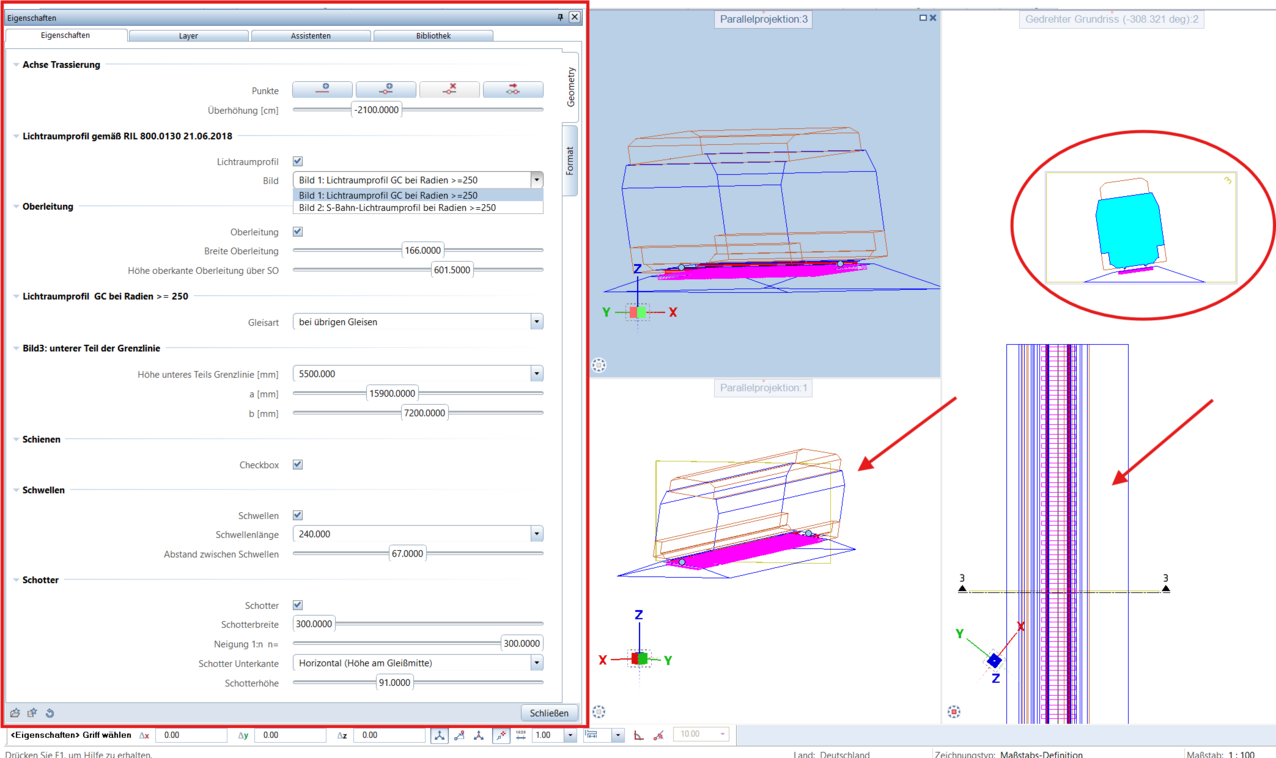The height and width of the screenshot is (758, 1276).
Task: Disable the Schotter checkbox
Action: point(298,605)
